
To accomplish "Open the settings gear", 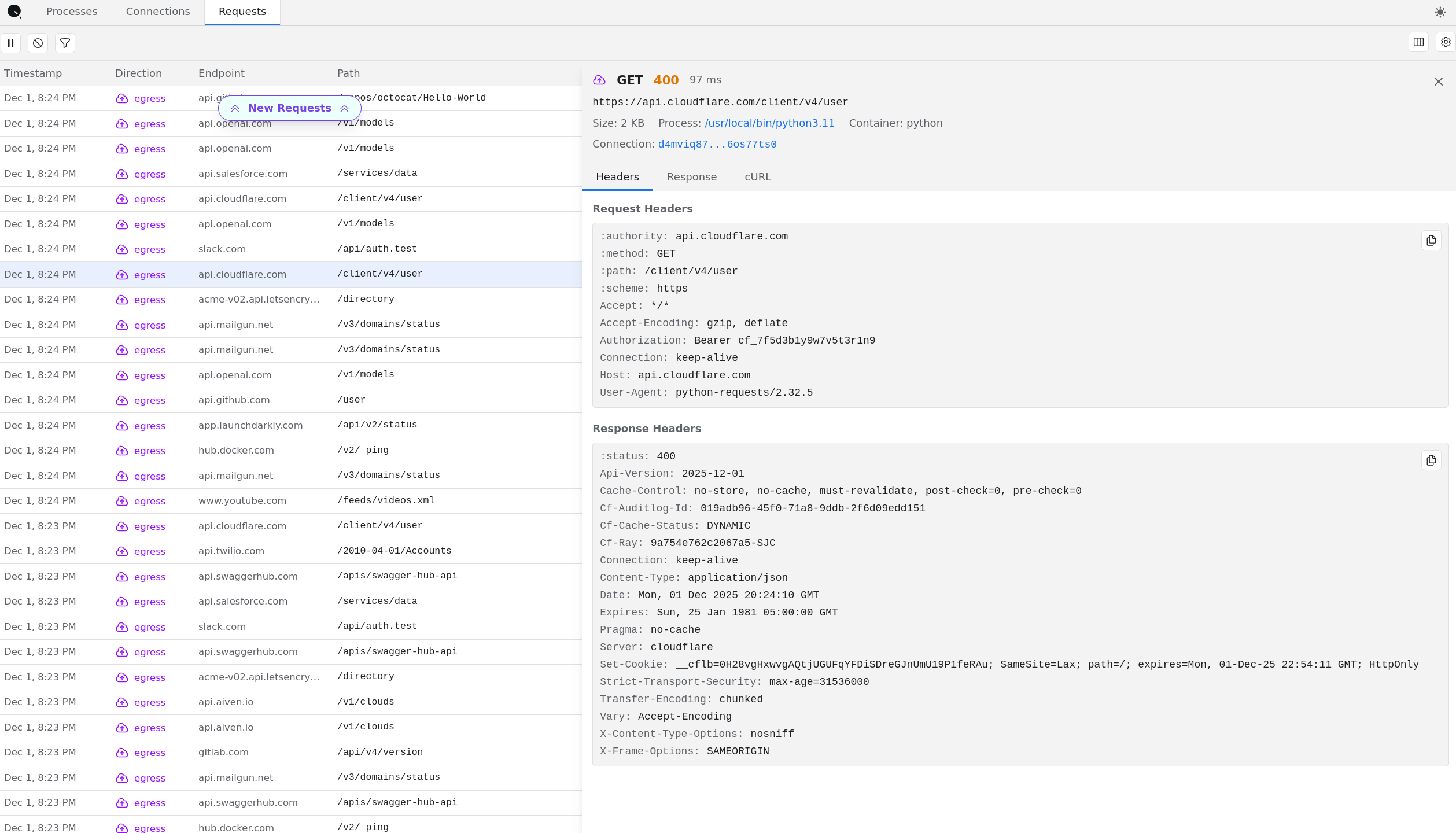I will tap(1445, 42).
